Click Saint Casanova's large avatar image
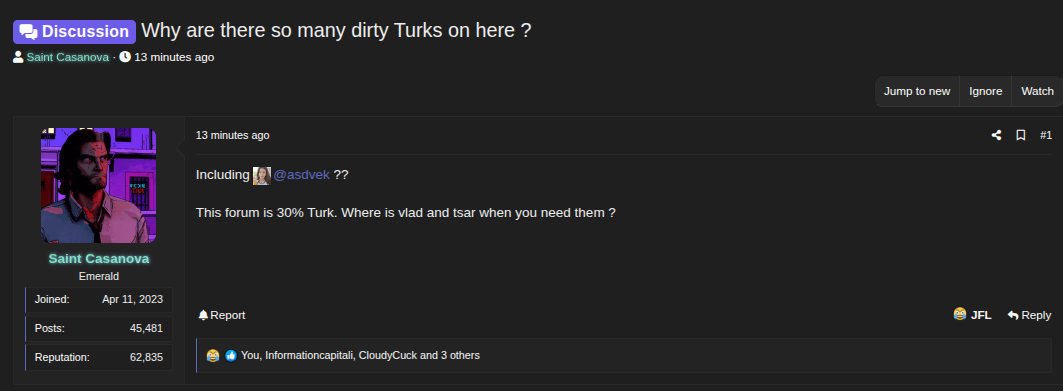Screen dimensions: 1063x391 (99, 186)
